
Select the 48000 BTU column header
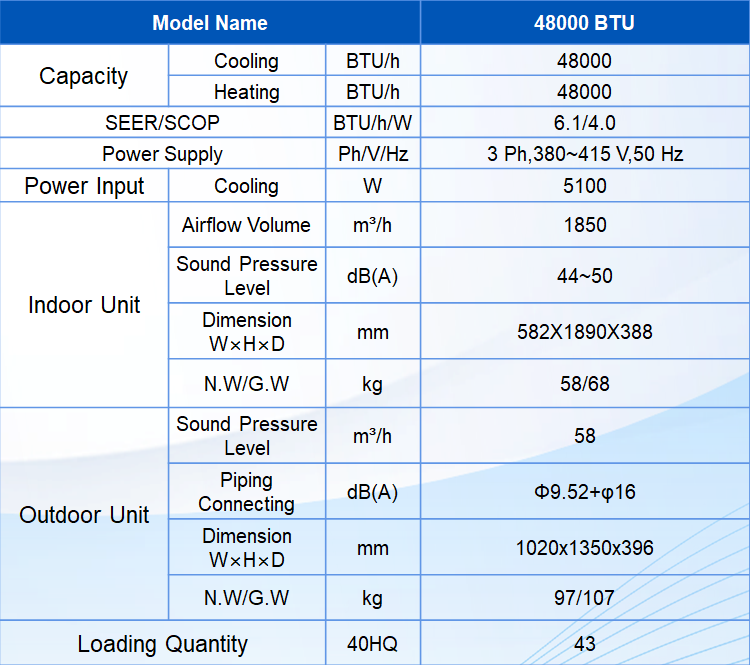584,22
